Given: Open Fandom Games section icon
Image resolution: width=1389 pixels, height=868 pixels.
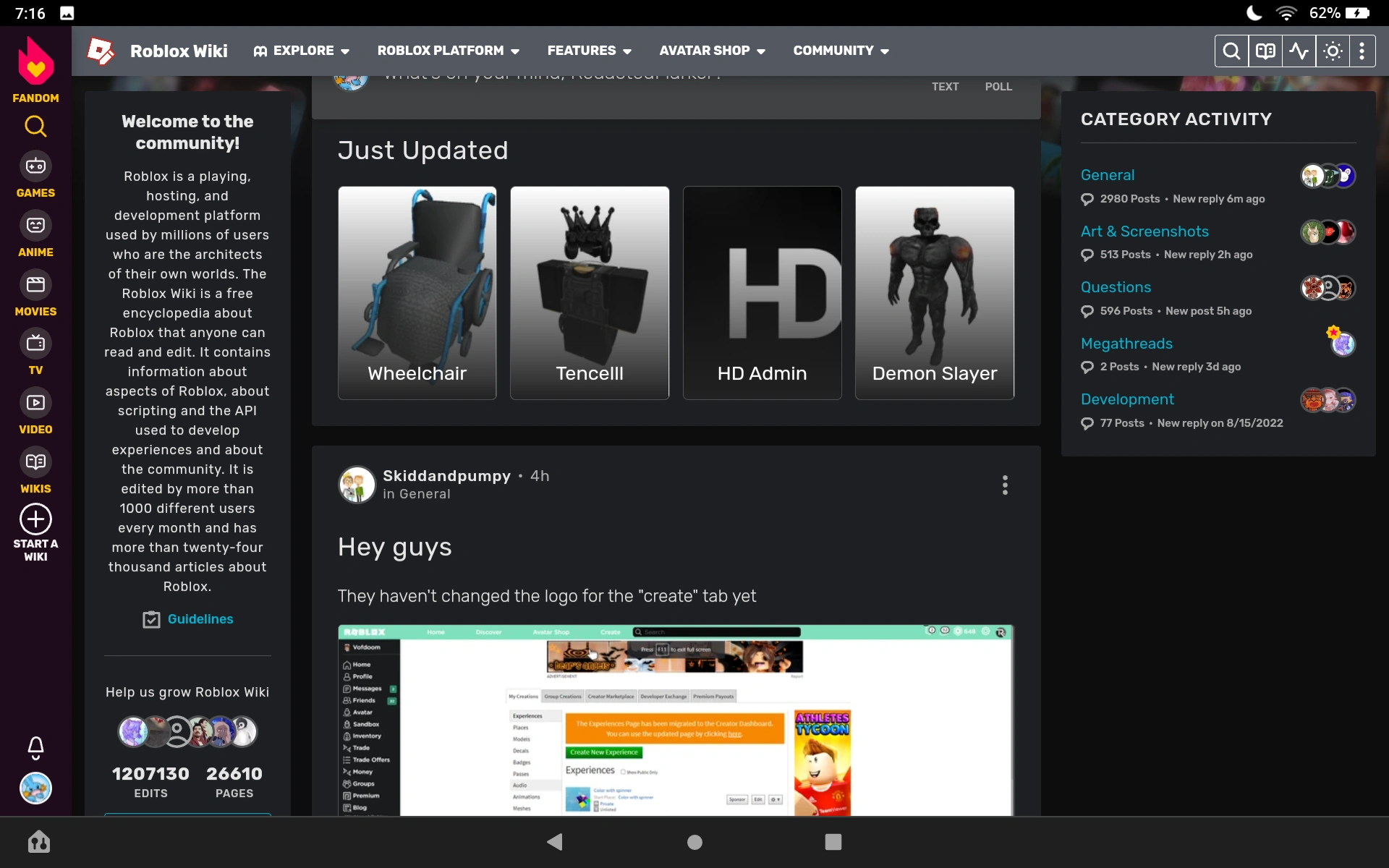Looking at the screenshot, I should (x=35, y=167).
